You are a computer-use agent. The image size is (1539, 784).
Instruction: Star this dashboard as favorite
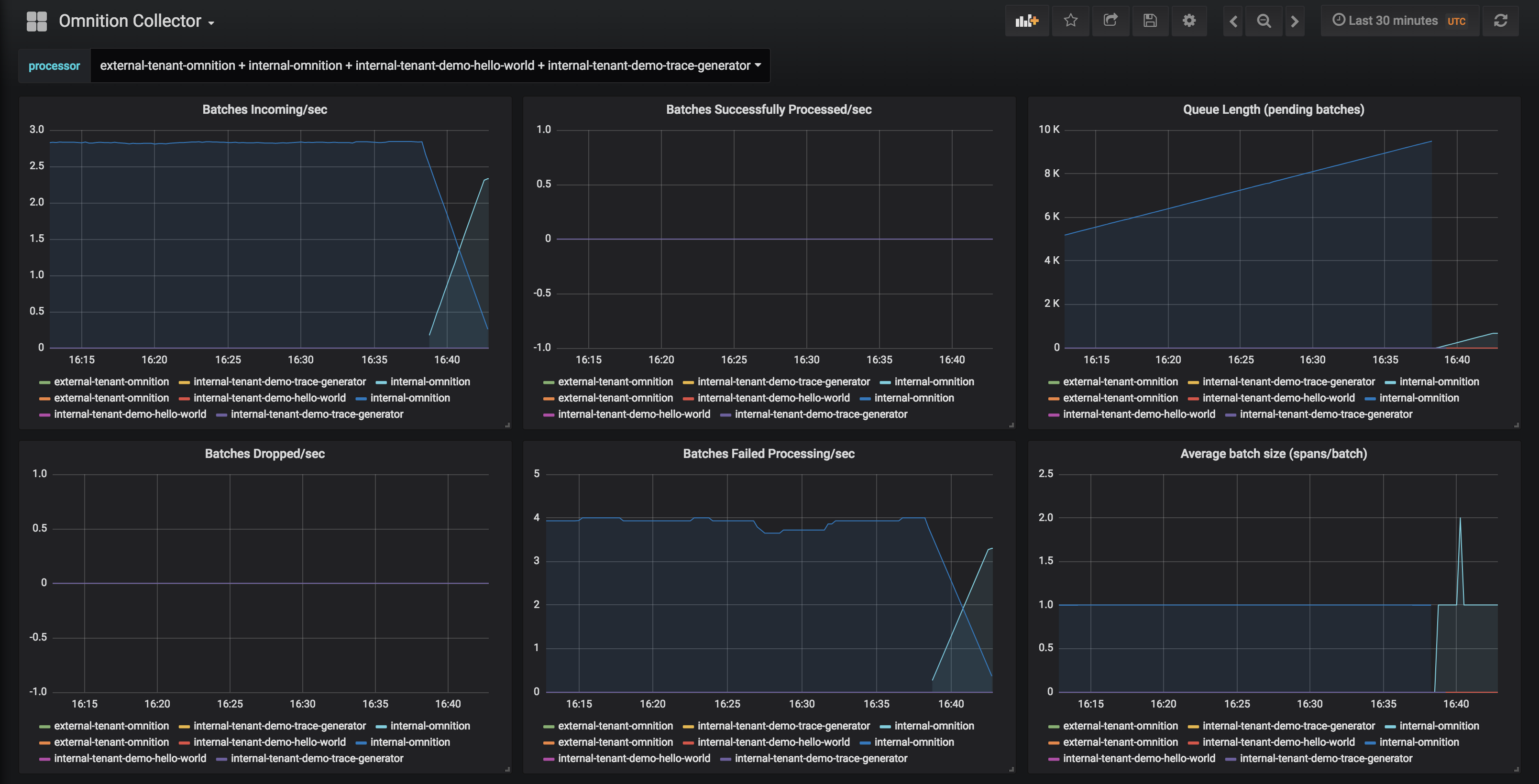click(x=1071, y=21)
